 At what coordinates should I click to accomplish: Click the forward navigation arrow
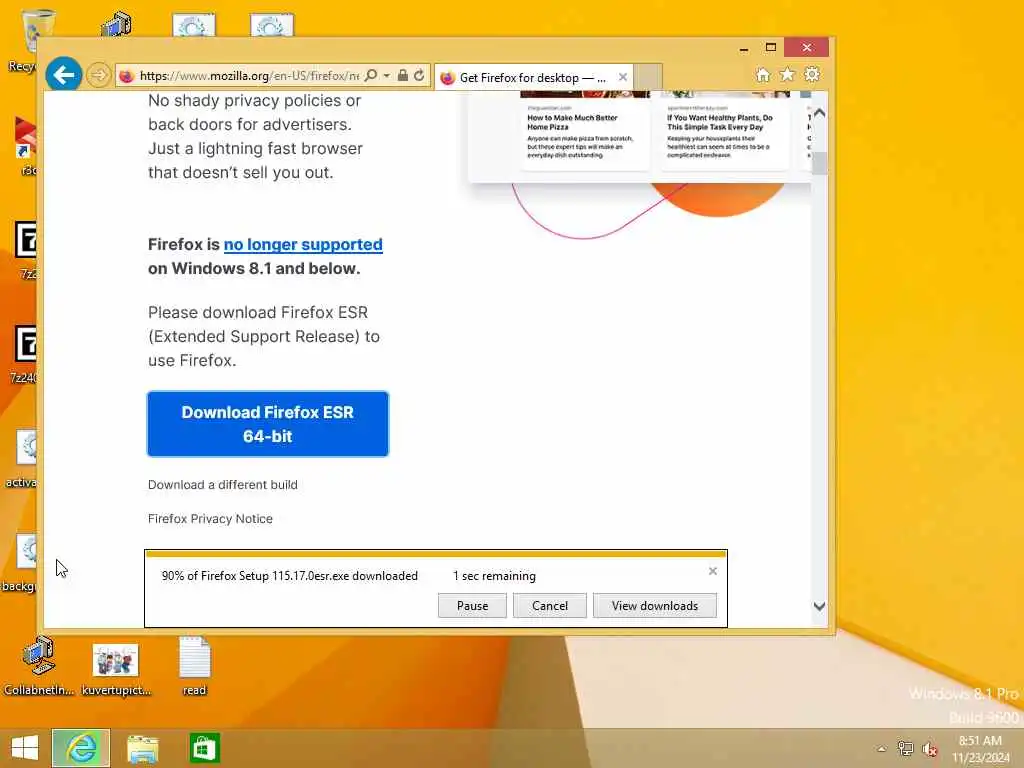[x=99, y=76]
